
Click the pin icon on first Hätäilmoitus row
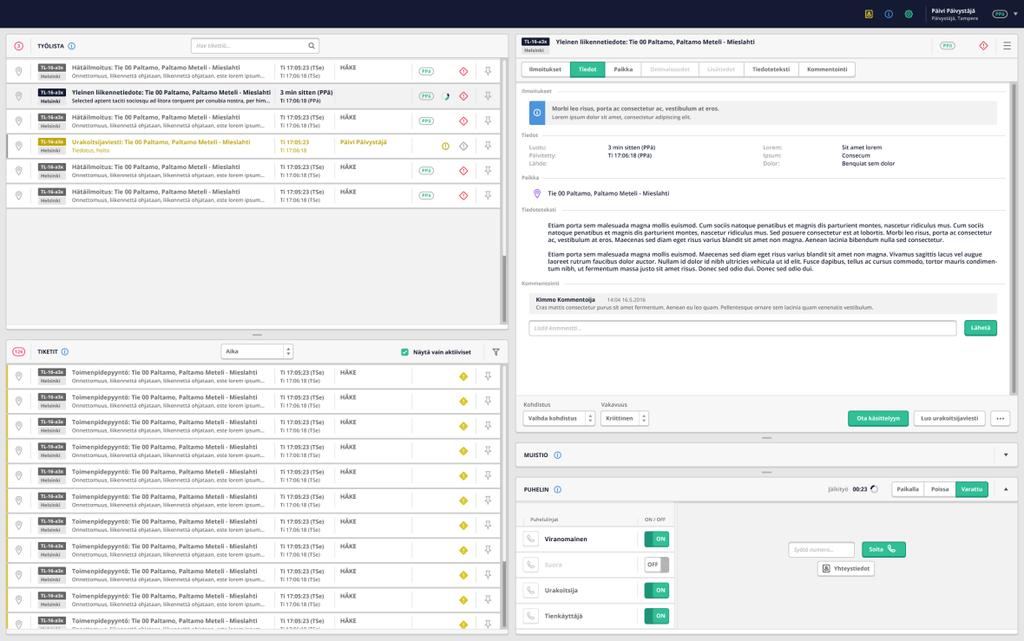488,71
